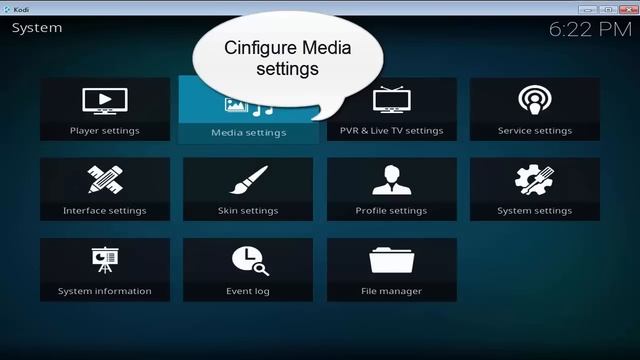640x360 pixels.
Task: Select the Profile settings label
Action: (x=391, y=211)
